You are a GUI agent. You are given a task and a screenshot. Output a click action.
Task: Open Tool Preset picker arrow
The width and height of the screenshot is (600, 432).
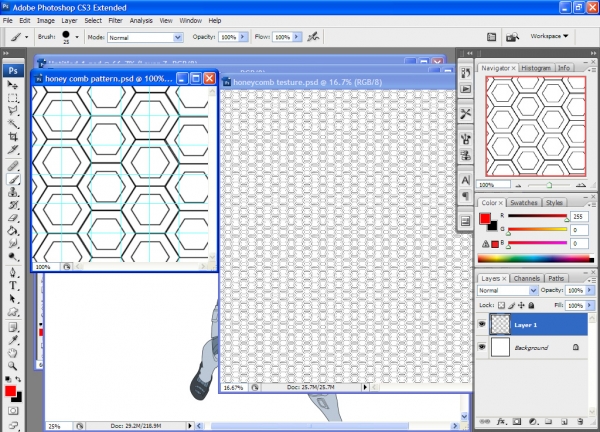pyautogui.click(x=26, y=37)
